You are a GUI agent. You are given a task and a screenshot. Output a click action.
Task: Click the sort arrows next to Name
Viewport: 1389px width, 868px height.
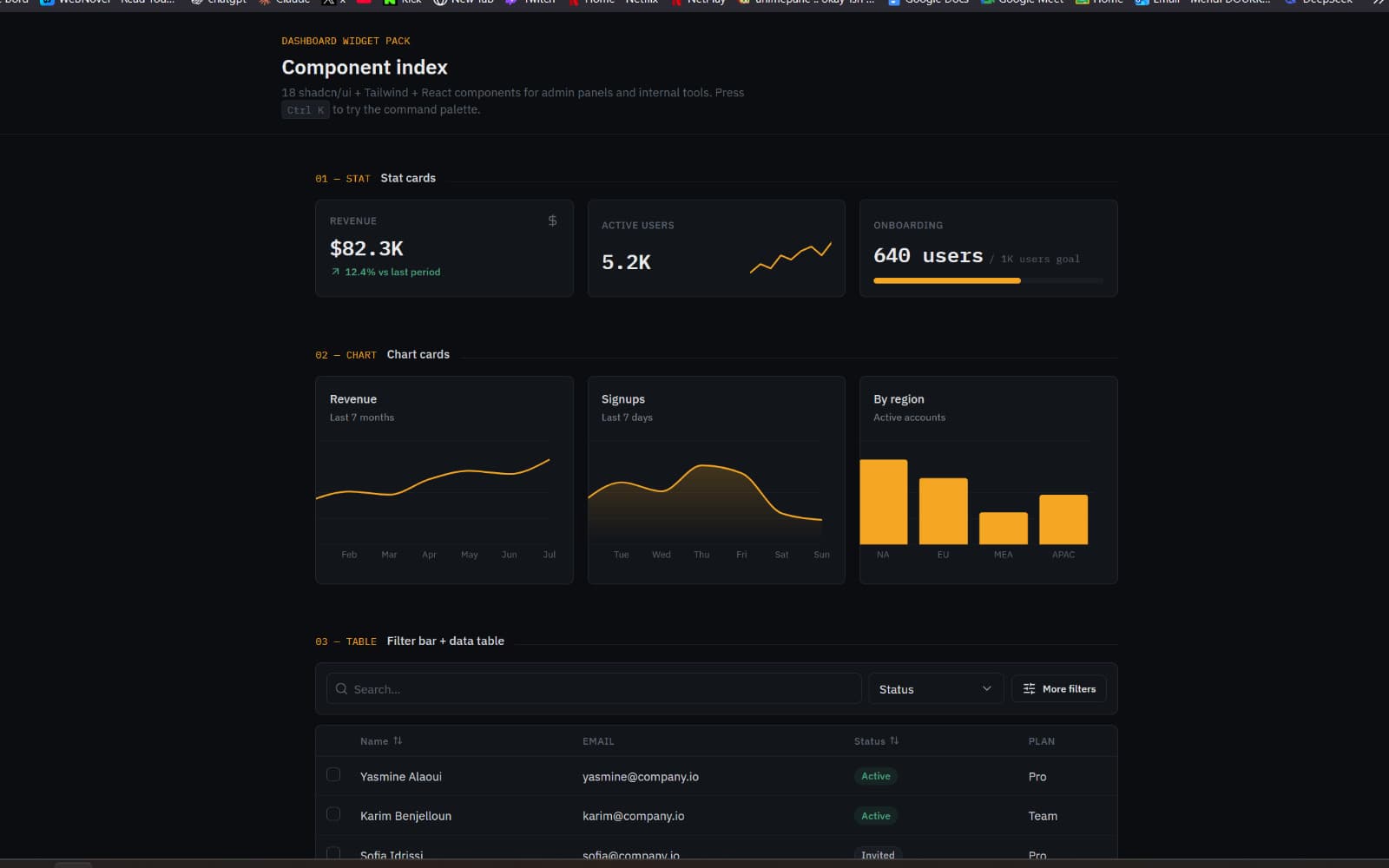point(398,740)
